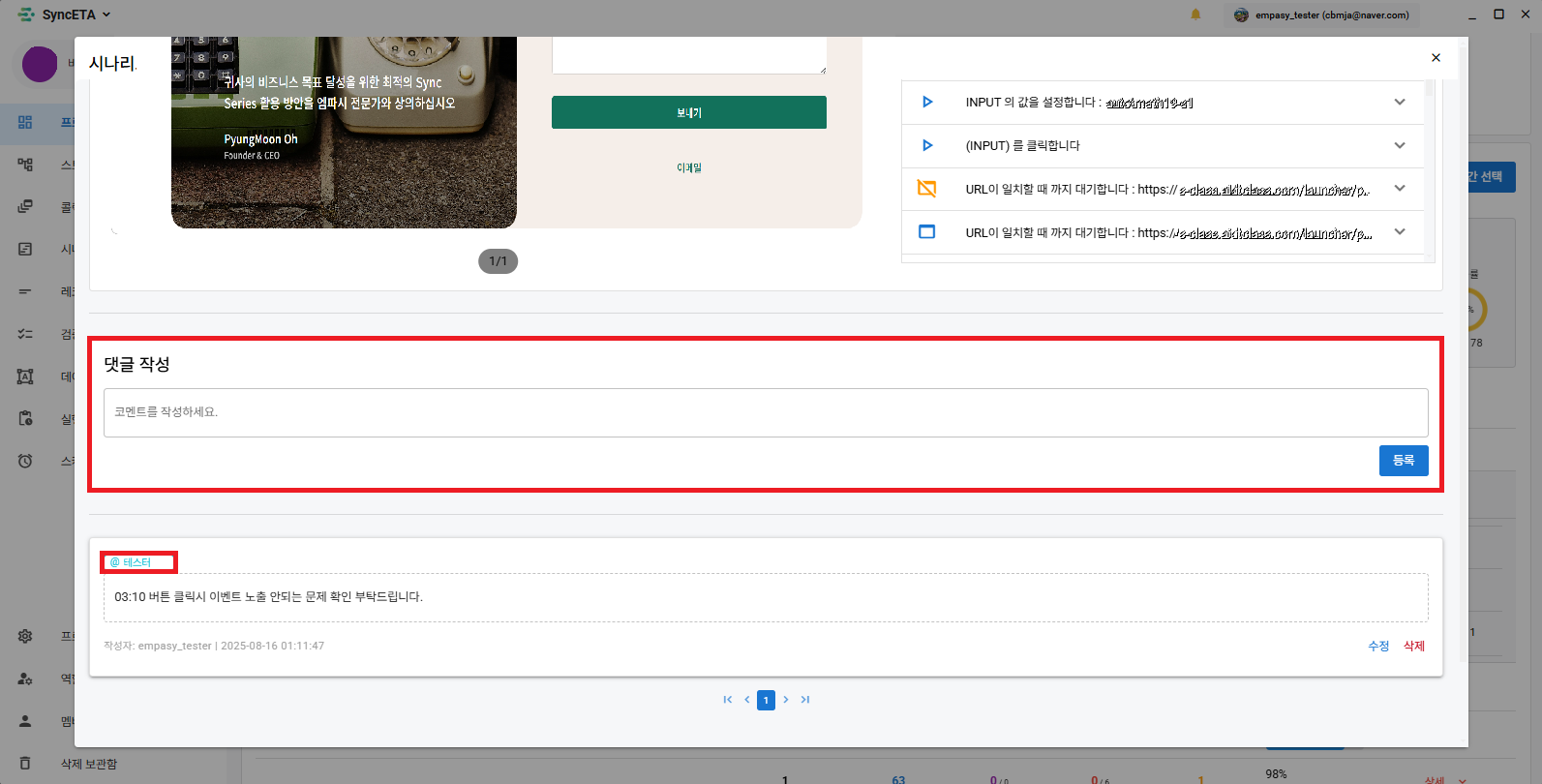Screen dimensions: 1542x784
Task: Click the orange crossed-screen icon in step list
Action: (x=926, y=189)
